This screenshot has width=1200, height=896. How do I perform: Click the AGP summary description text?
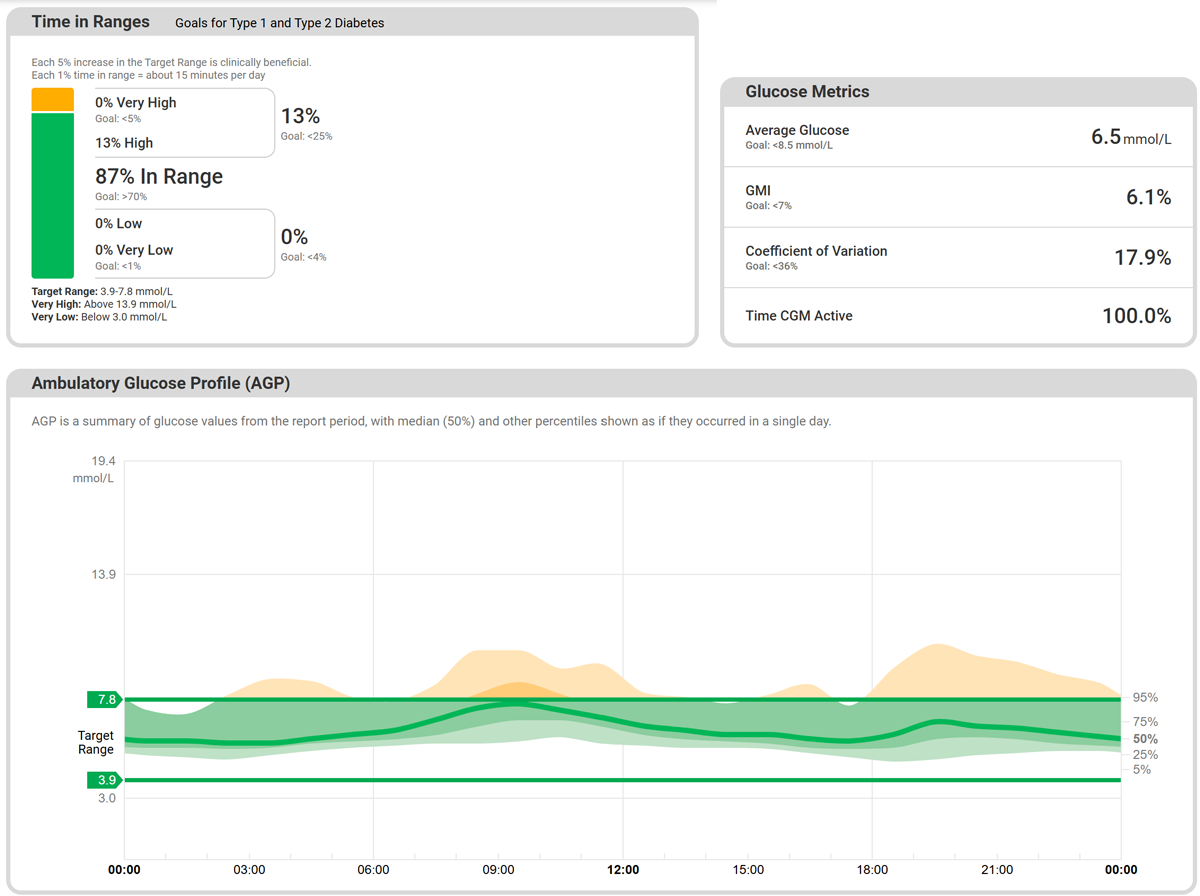pyautogui.click(x=431, y=421)
